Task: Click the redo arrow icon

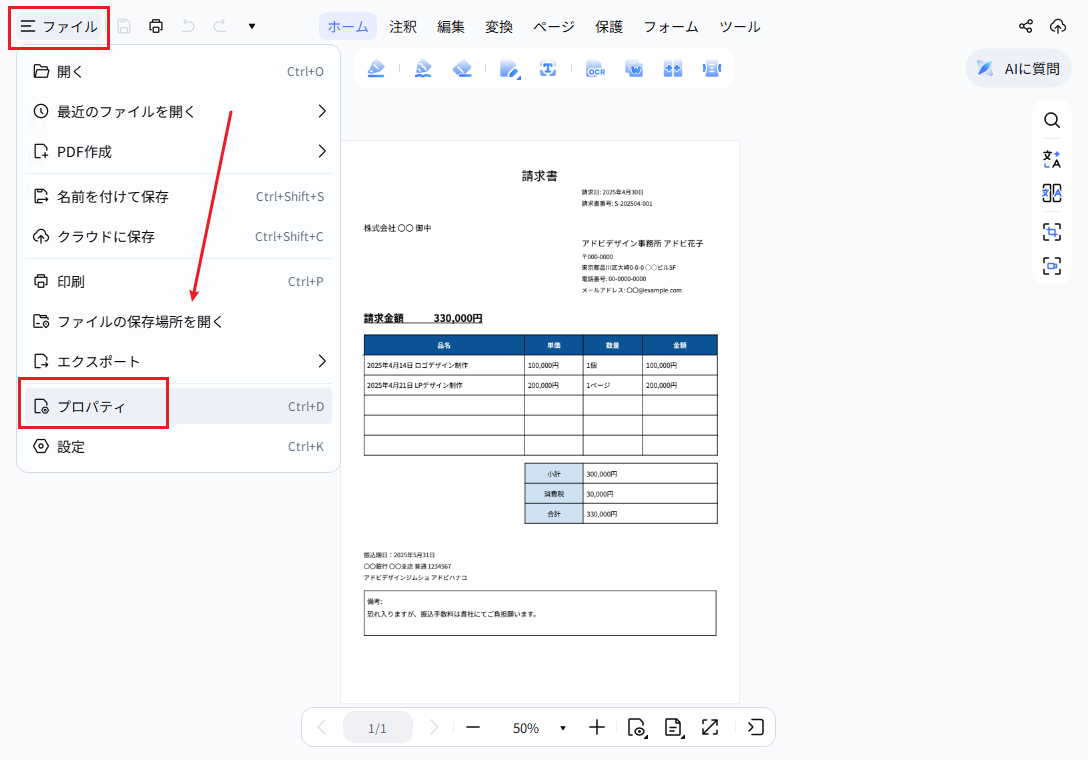Action: pos(220,26)
